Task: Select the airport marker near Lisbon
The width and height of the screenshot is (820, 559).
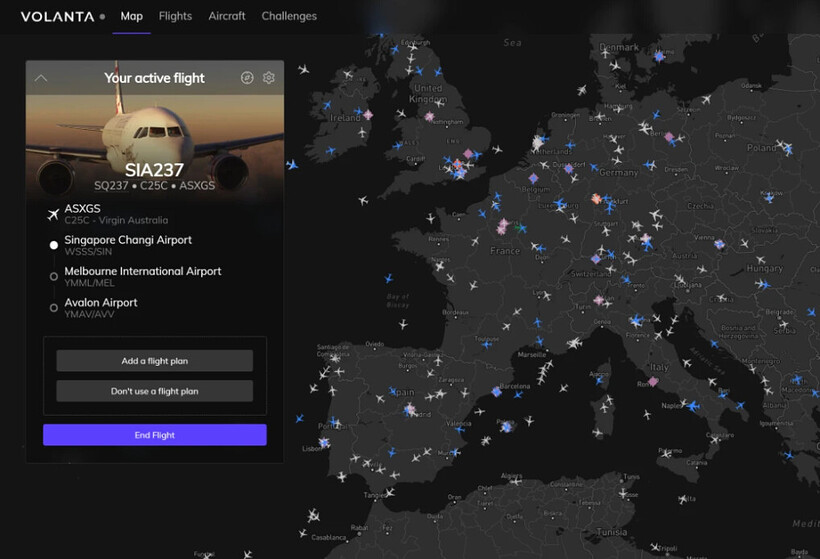Action: tap(324, 443)
